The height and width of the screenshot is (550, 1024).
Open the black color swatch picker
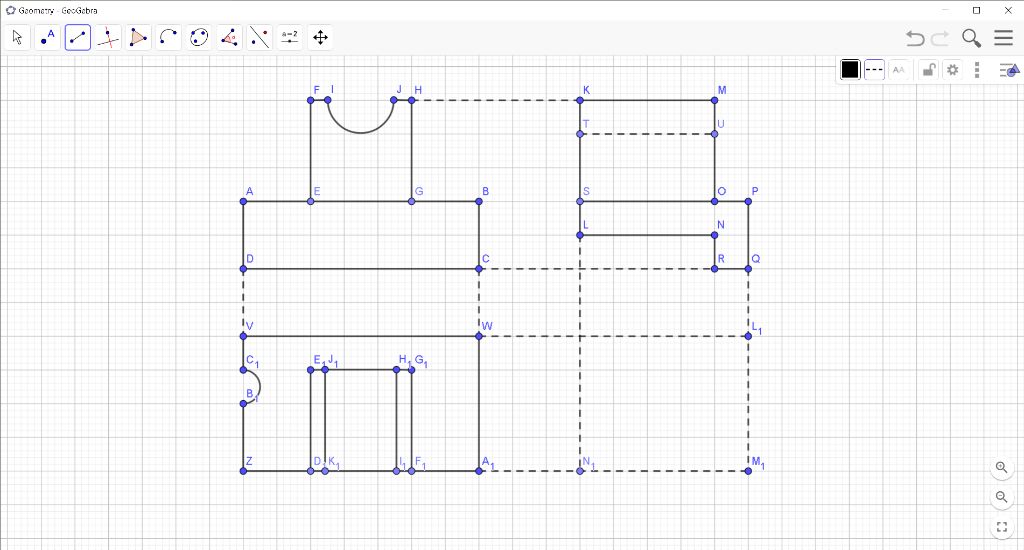coord(850,69)
